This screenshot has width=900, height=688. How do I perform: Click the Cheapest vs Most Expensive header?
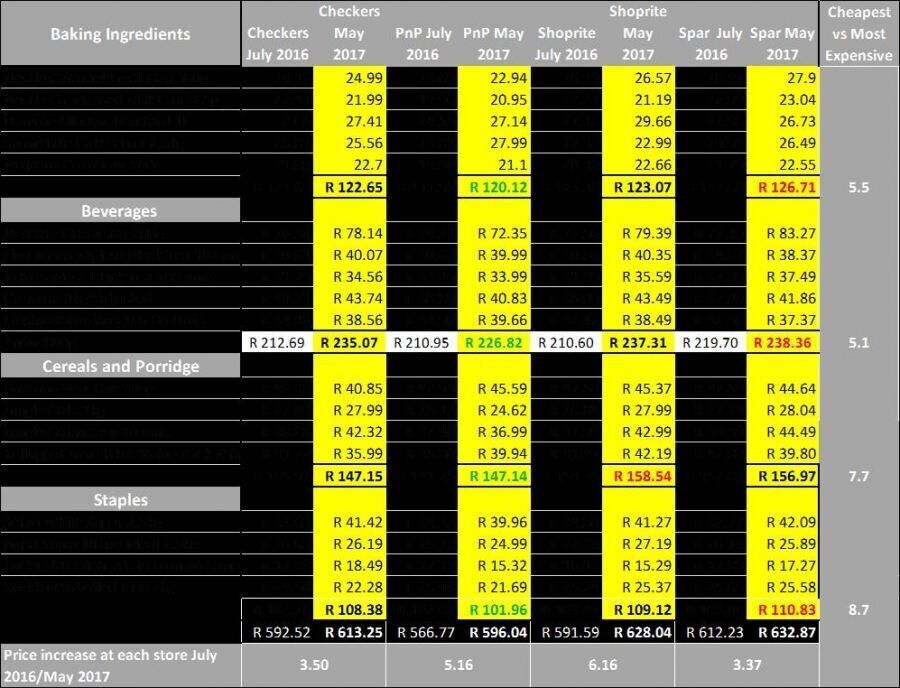858,34
